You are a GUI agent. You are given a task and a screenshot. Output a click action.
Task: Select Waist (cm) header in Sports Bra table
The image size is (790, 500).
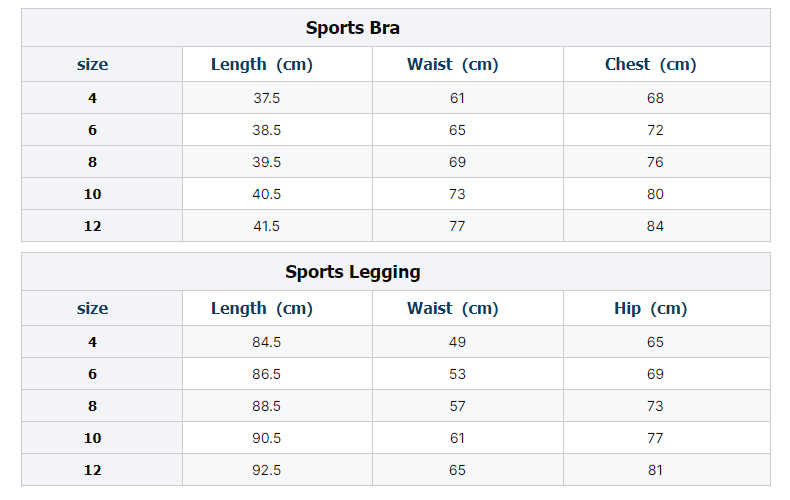coord(452,65)
